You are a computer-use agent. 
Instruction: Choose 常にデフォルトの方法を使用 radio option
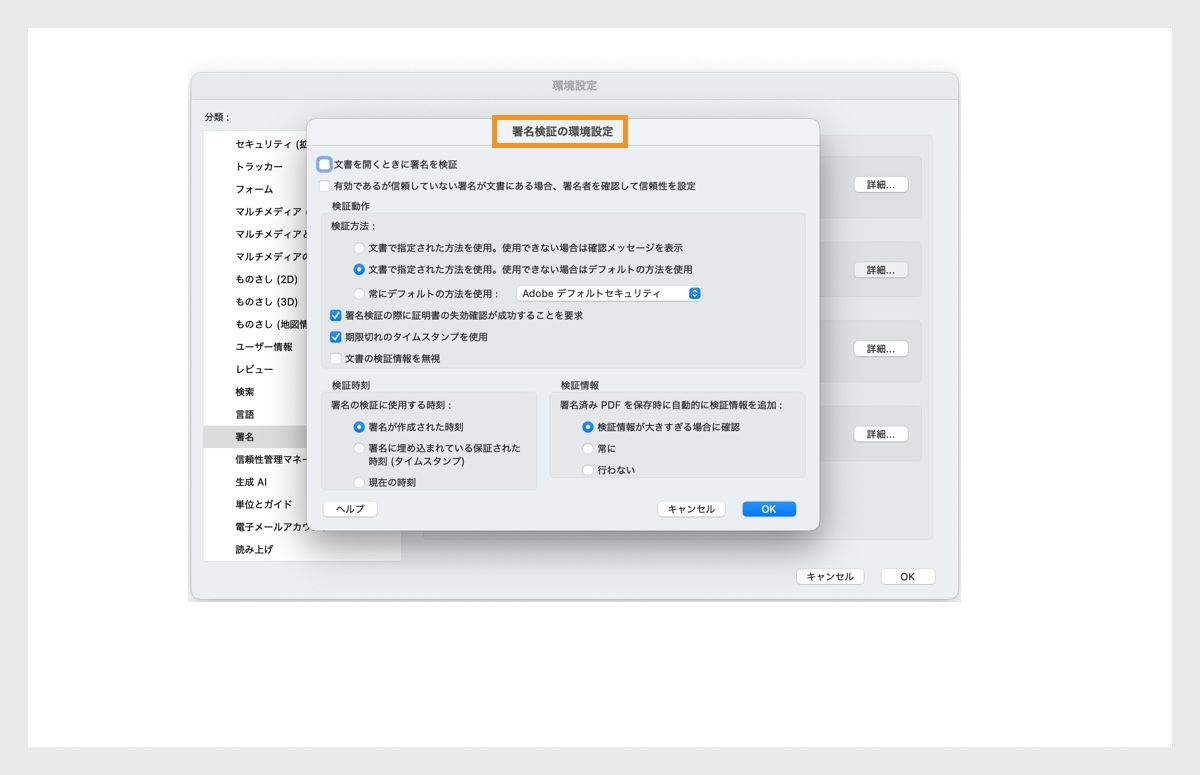pos(359,293)
